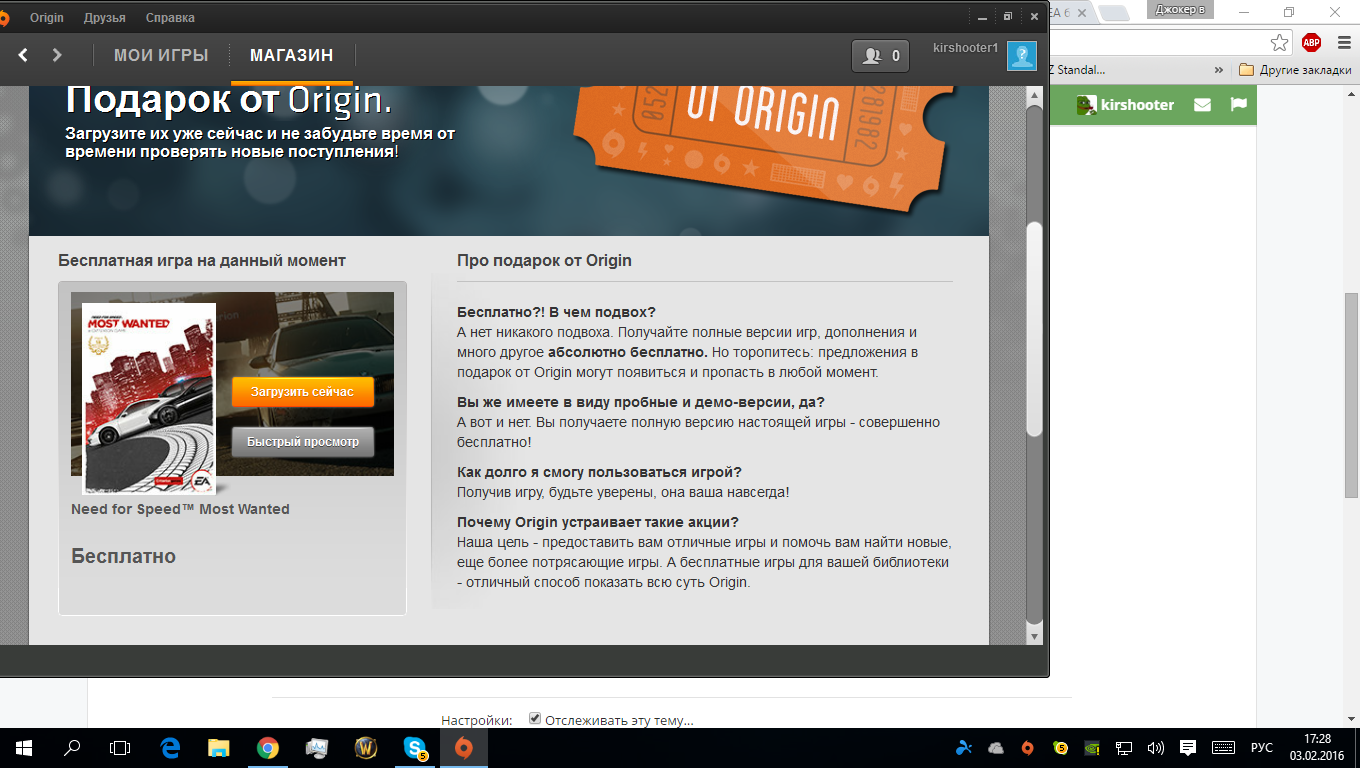Click the kirshooter1 username in Origin

pyautogui.click(x=965, y=48)
